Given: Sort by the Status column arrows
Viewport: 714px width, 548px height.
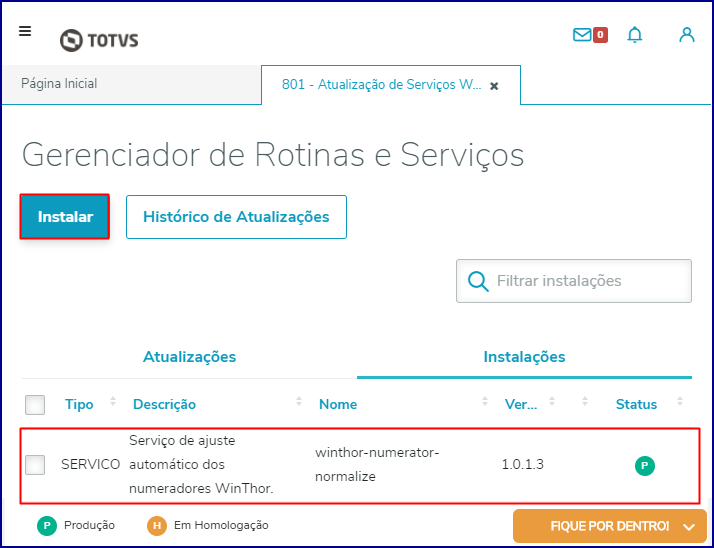Looking at the screenshot, I should (680, 401).
